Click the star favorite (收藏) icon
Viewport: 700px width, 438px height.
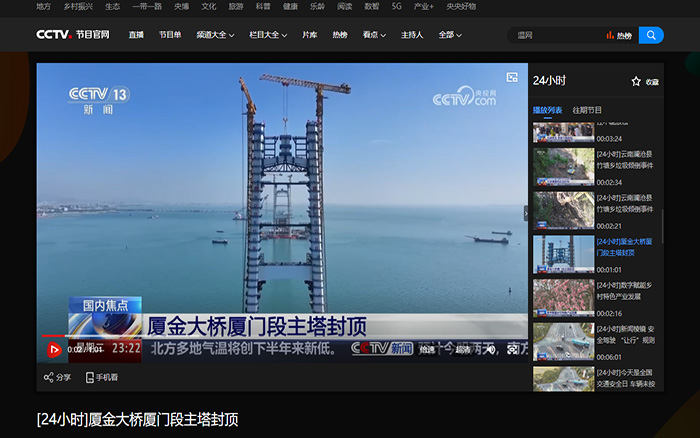(x=636, y=81)
